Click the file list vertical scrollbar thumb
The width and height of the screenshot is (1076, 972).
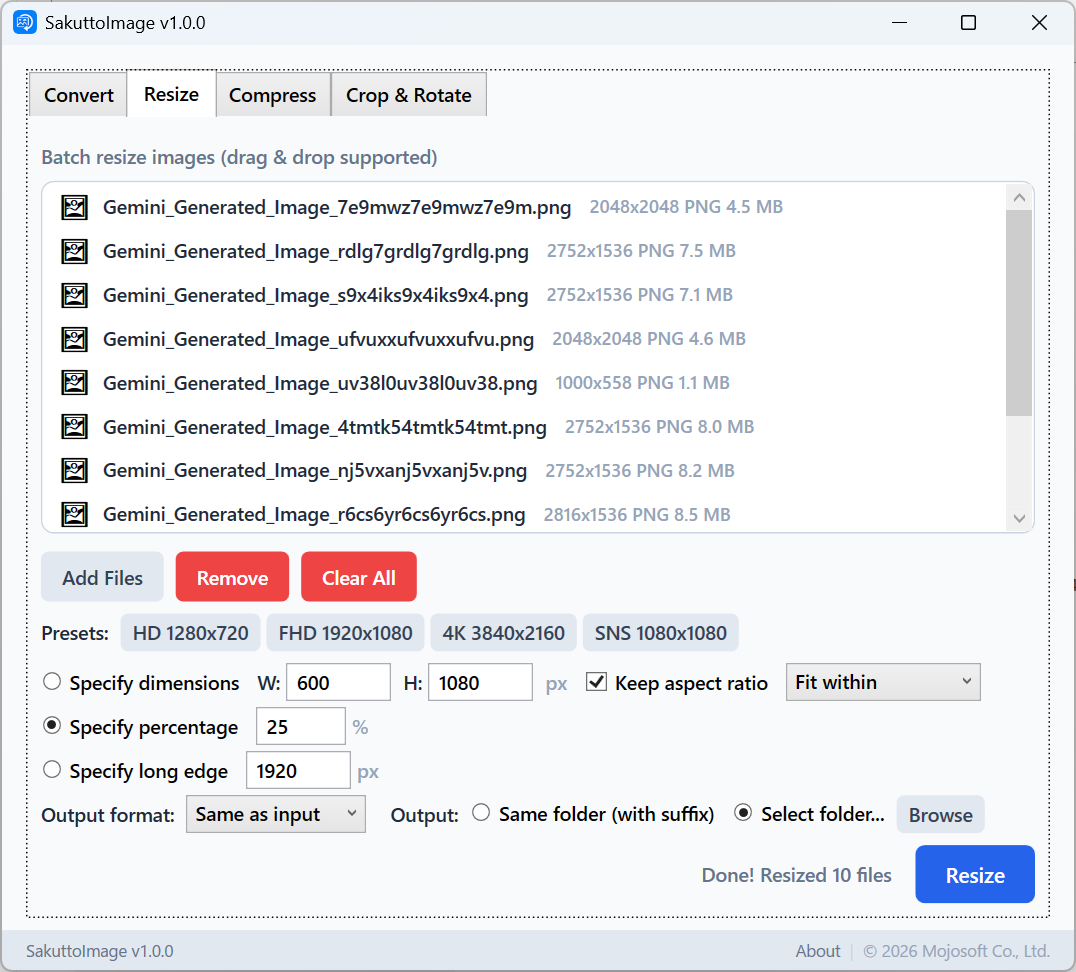(1019, 312)
